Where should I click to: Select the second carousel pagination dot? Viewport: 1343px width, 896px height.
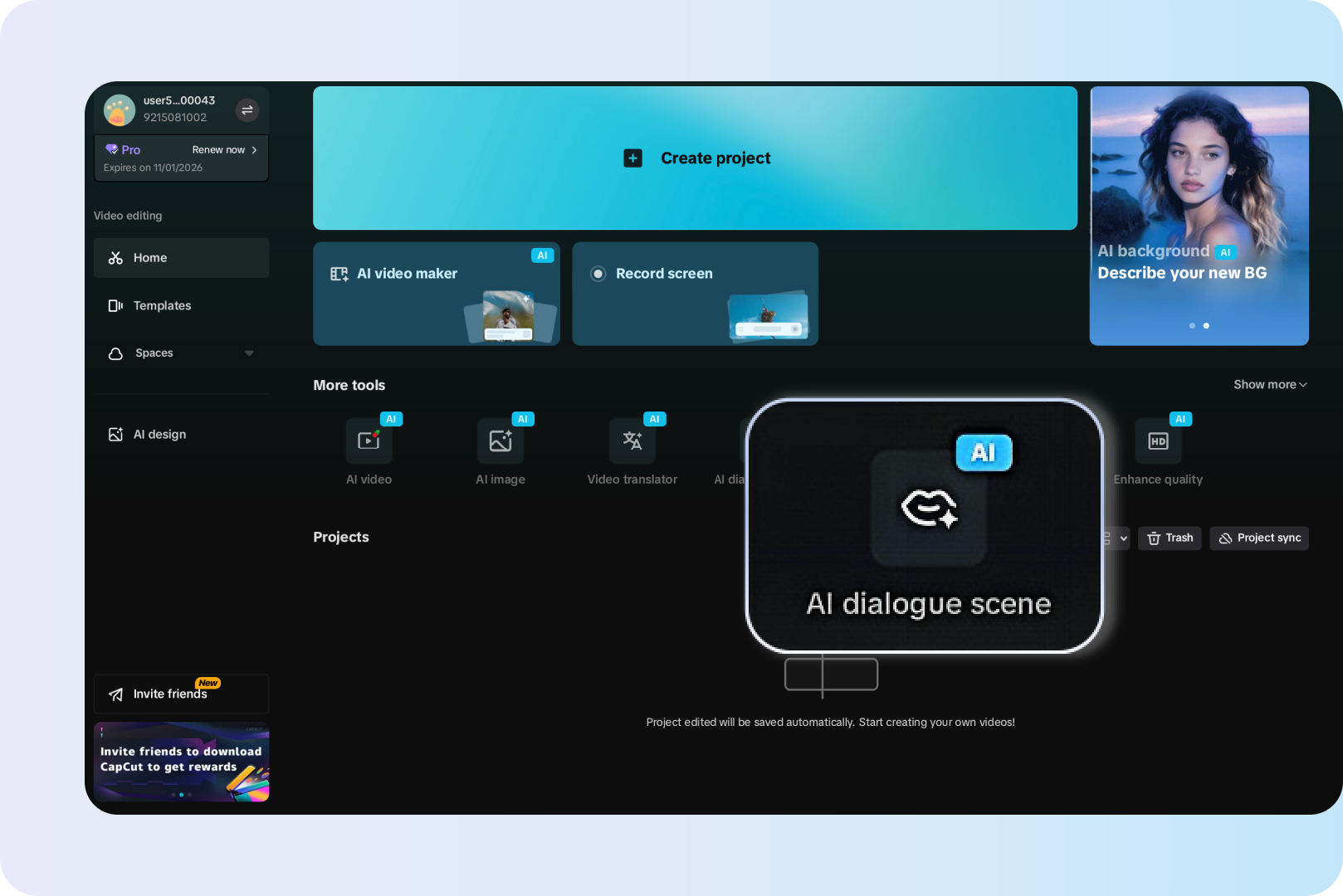[x=1206, y=325]
